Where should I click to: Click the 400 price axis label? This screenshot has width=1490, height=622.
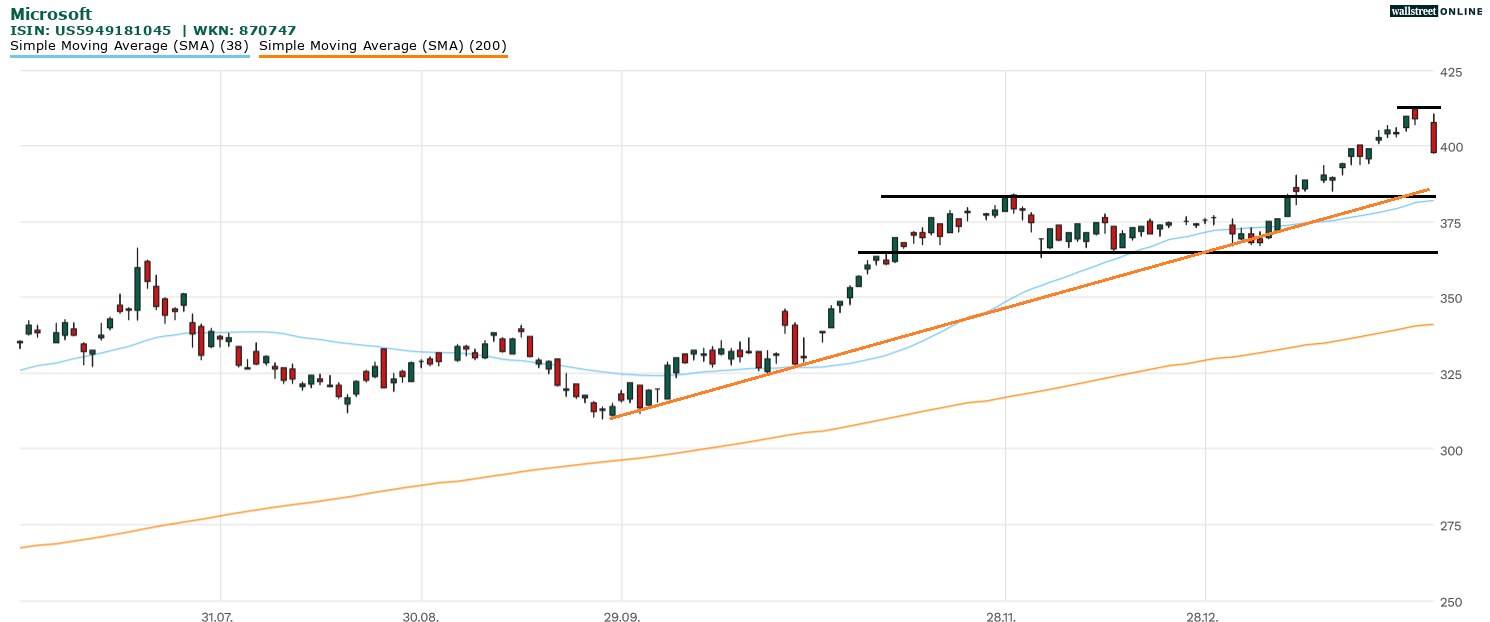1451,147
